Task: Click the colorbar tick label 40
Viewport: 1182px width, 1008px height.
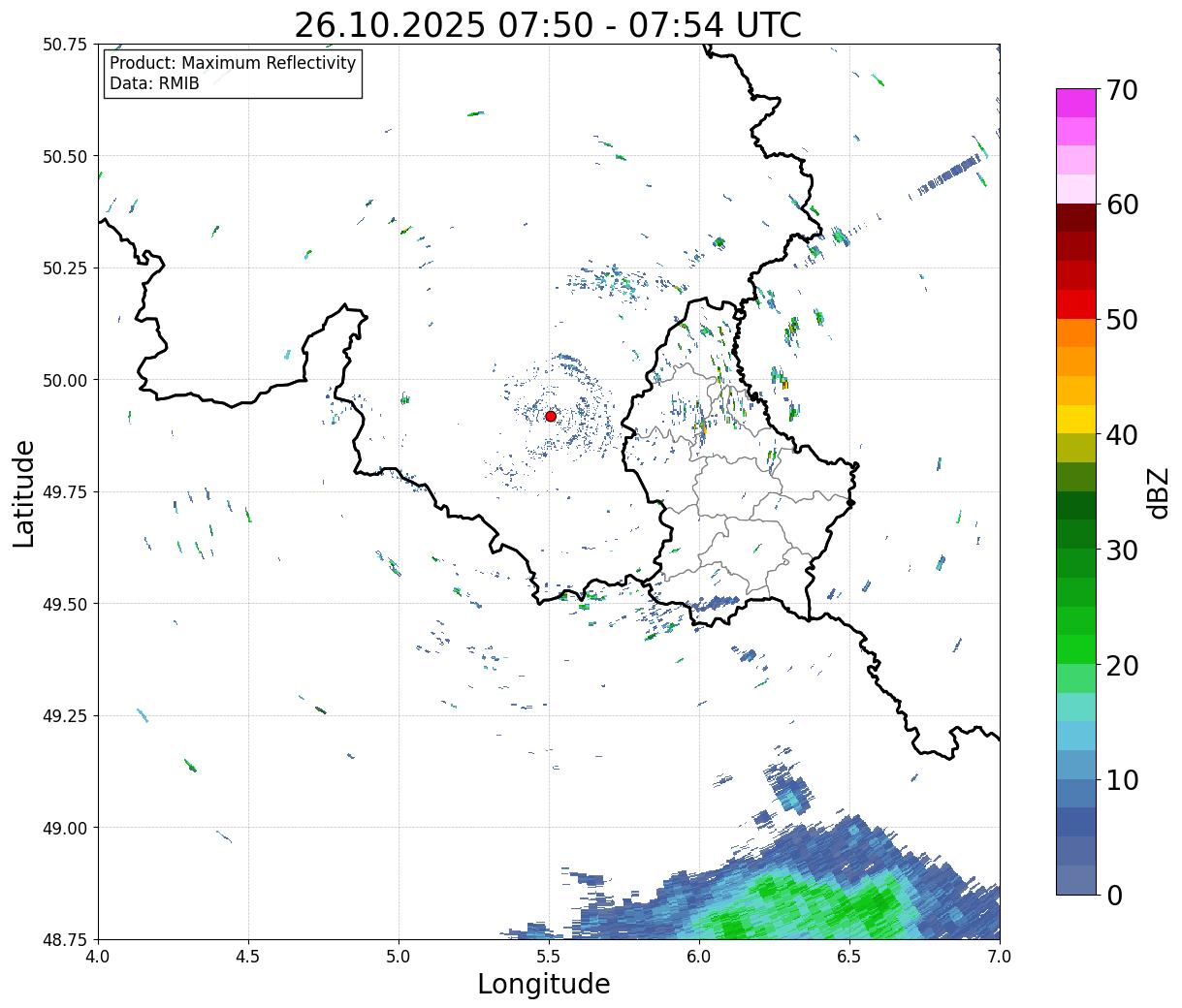Action: tap(1121, 434)
